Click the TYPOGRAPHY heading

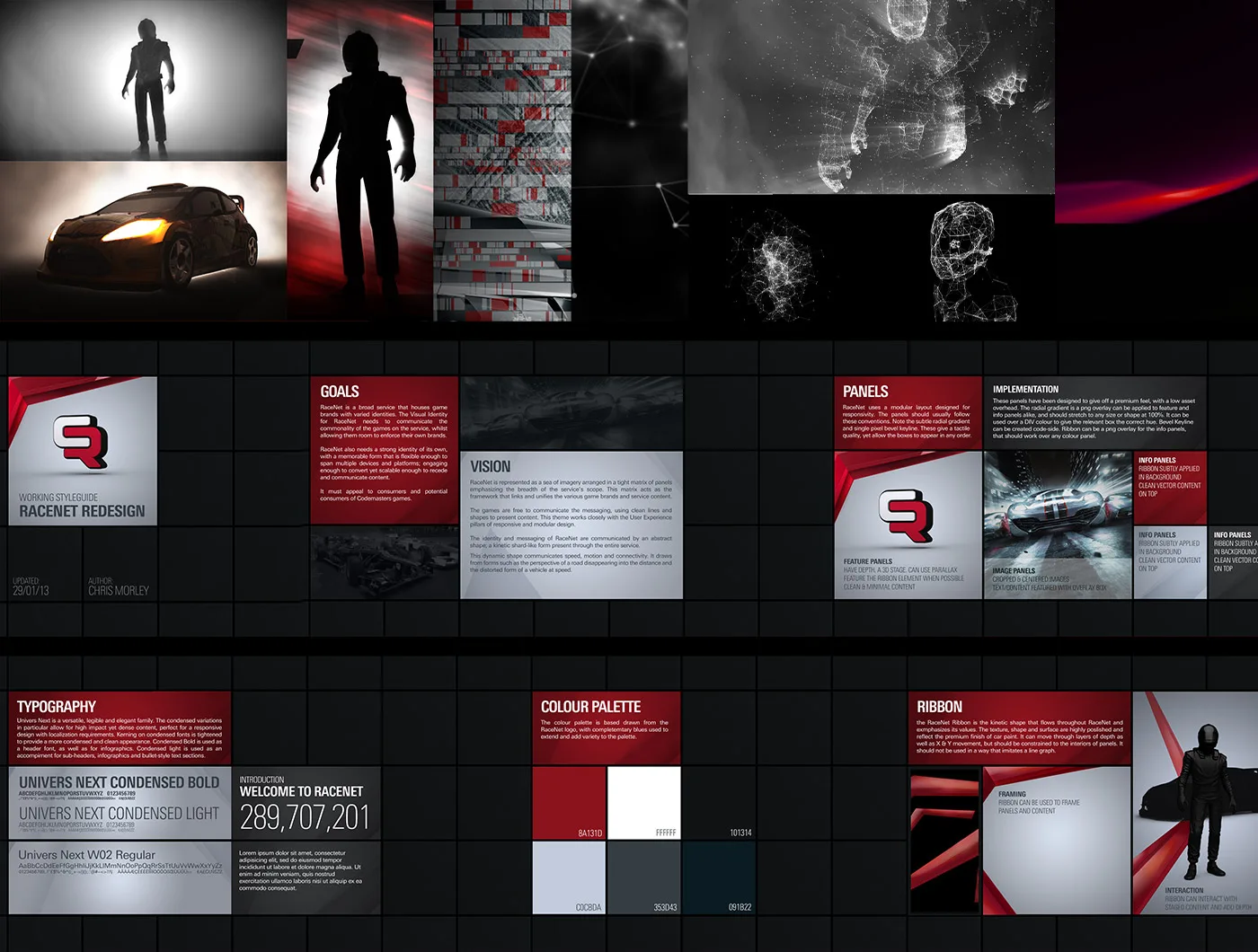(56, 707)
